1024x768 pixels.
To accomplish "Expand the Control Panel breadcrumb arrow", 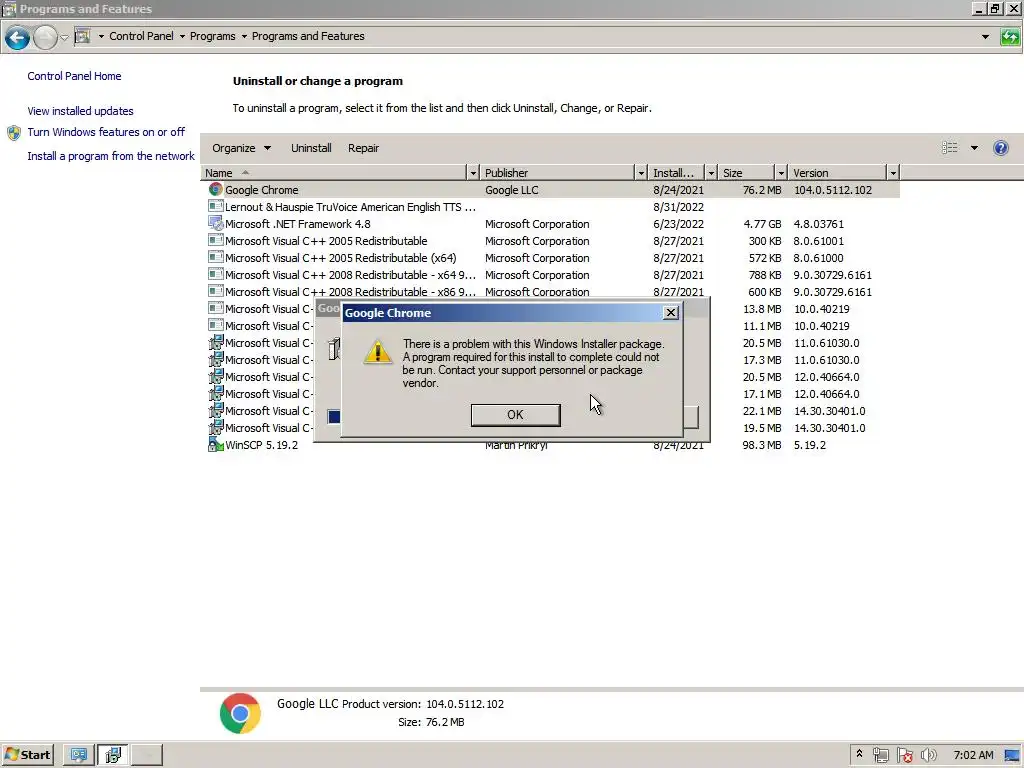I will point(101,37).
